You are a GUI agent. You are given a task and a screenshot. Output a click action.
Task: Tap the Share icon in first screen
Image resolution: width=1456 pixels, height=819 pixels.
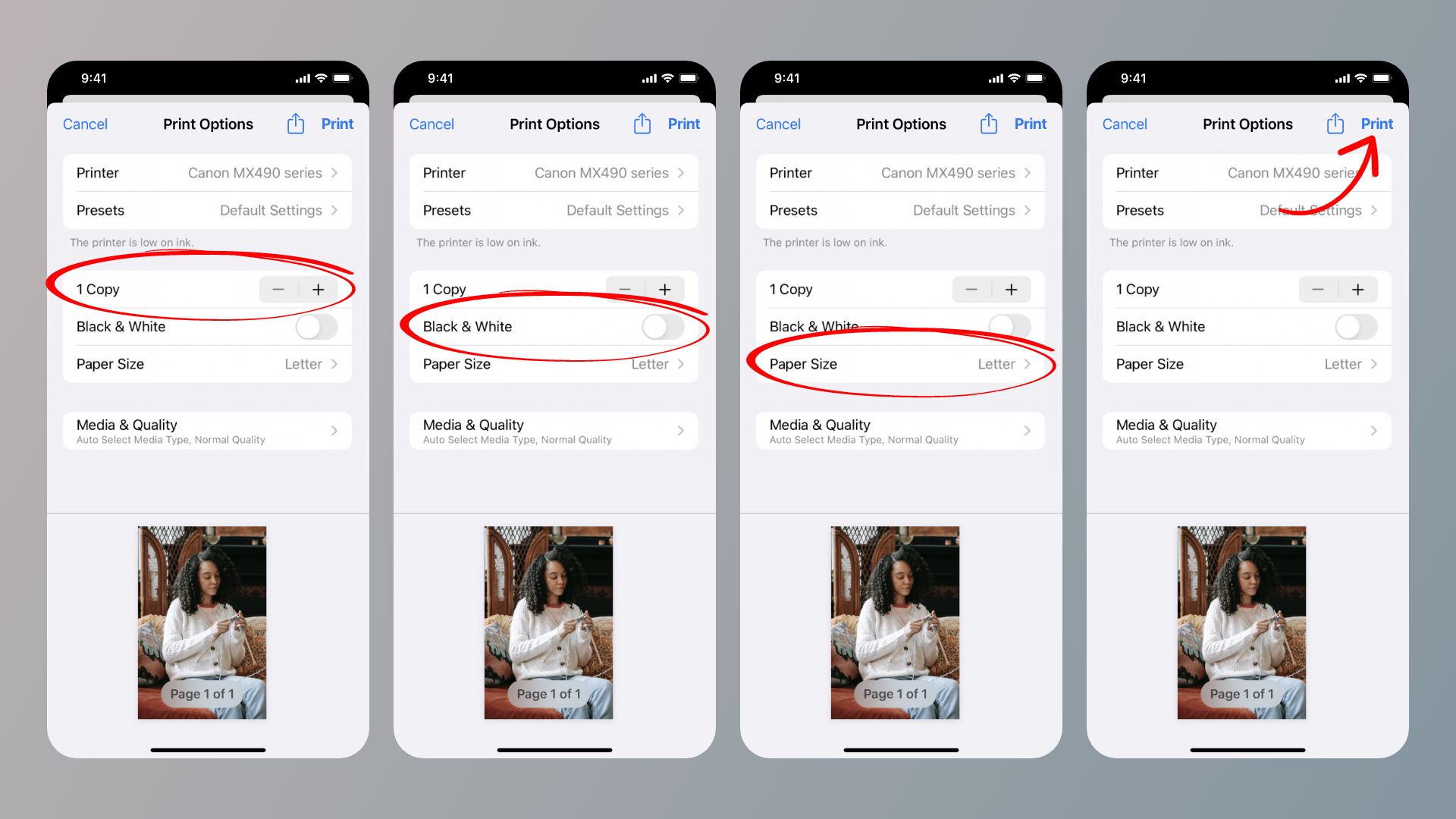[295, 123]
